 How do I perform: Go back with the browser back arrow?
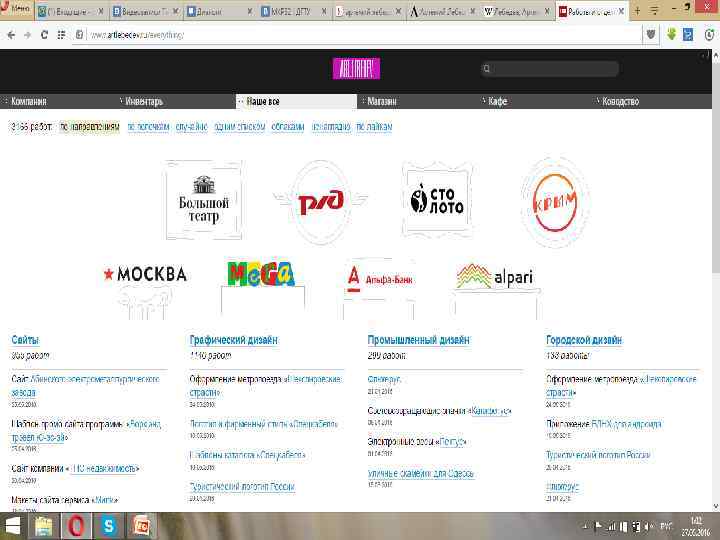pyautogui.click(x=11, y=35)
